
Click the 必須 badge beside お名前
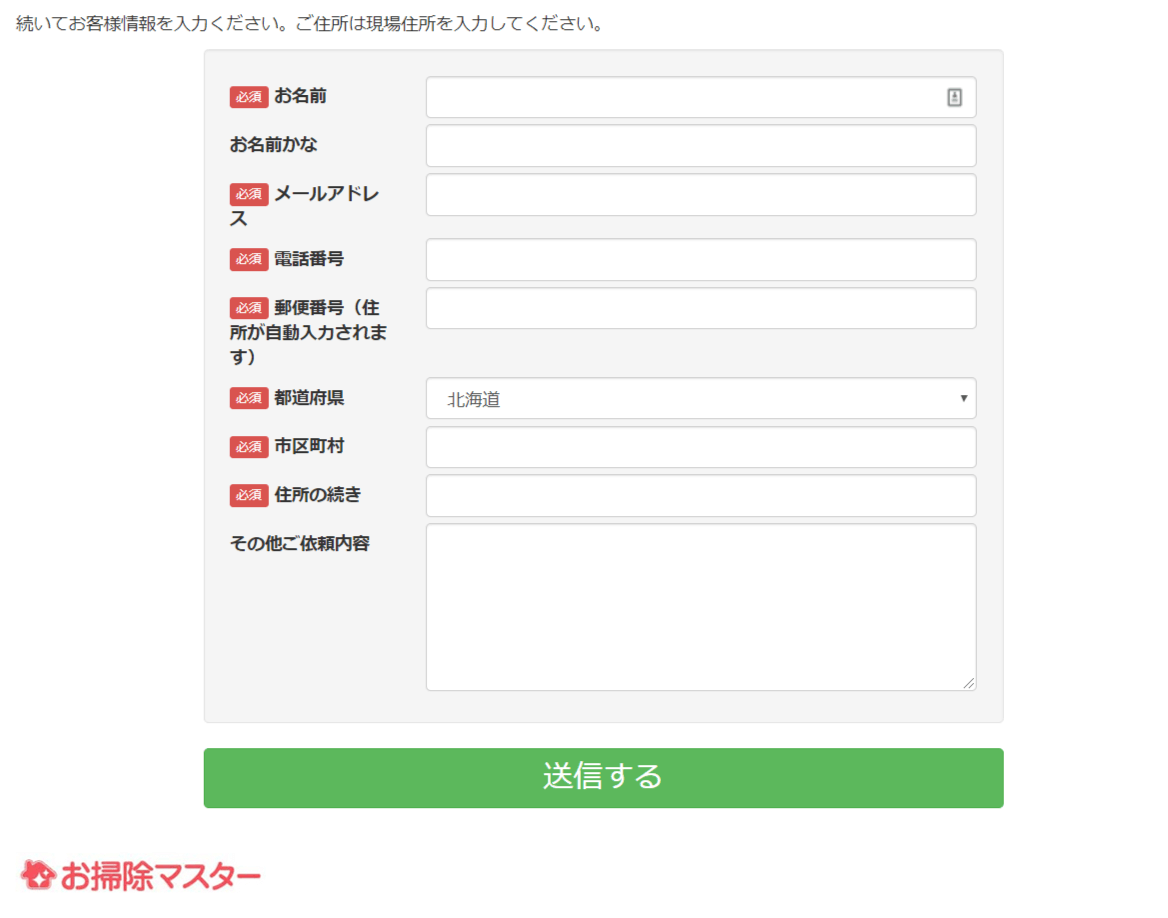249,97
